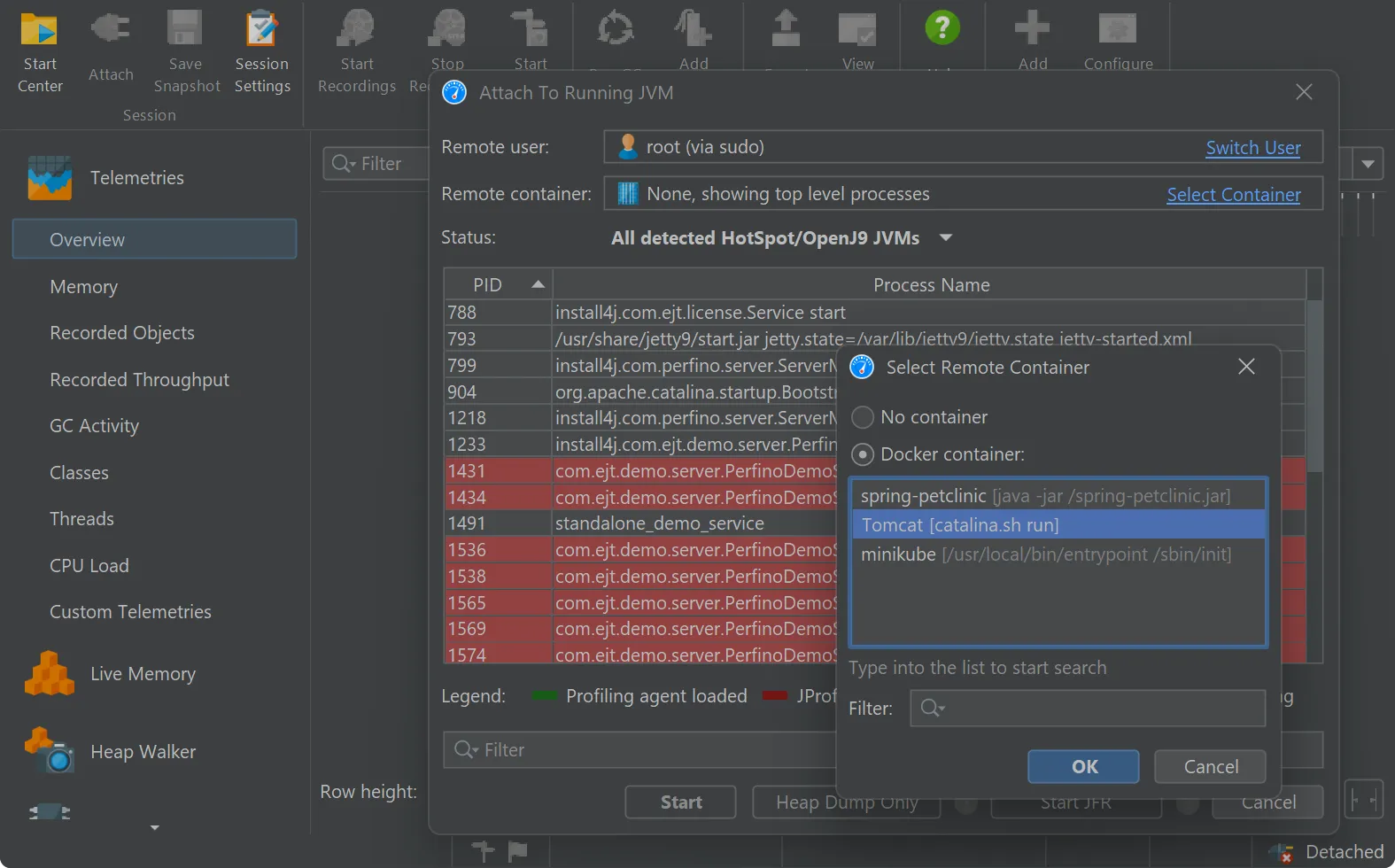Click the container Filter input field
1395x868 pixels.
pyautogui.click(x=1088, y=709)
